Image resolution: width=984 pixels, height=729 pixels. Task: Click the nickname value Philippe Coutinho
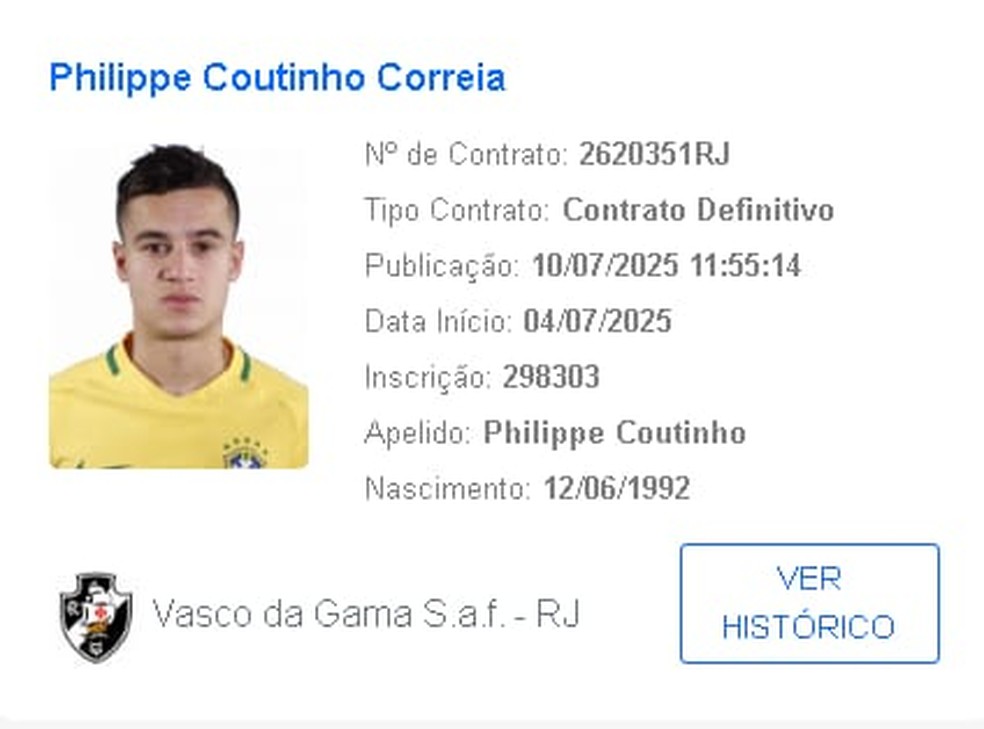[x=614, y=433]
